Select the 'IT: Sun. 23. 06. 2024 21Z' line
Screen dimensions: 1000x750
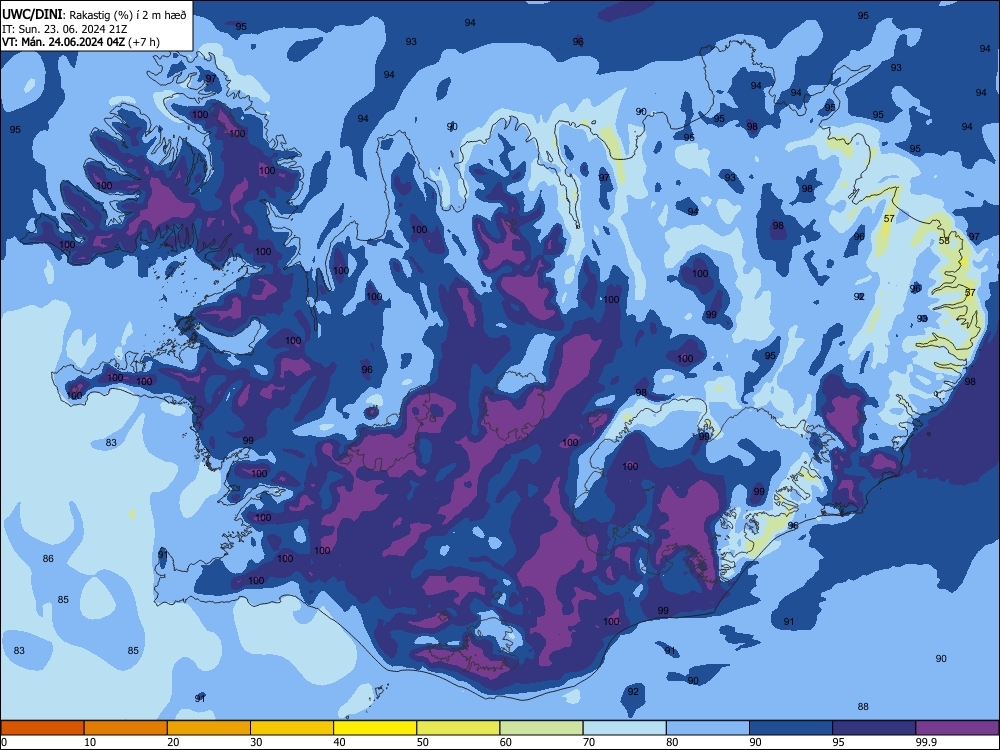pyautogui.click(x=64, y=29)
